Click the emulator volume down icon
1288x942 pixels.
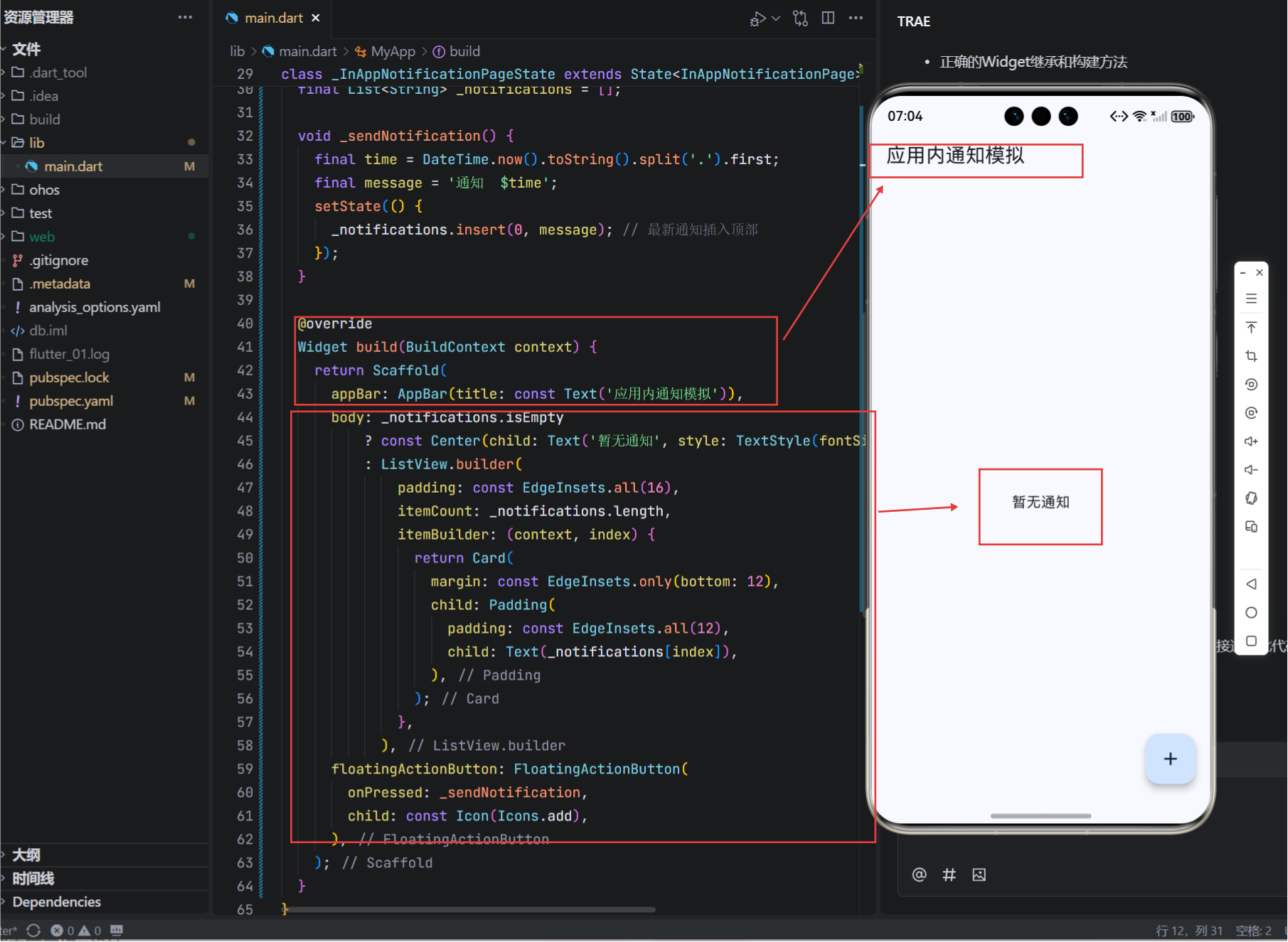pyautogui.click(x=1251, y=470)
